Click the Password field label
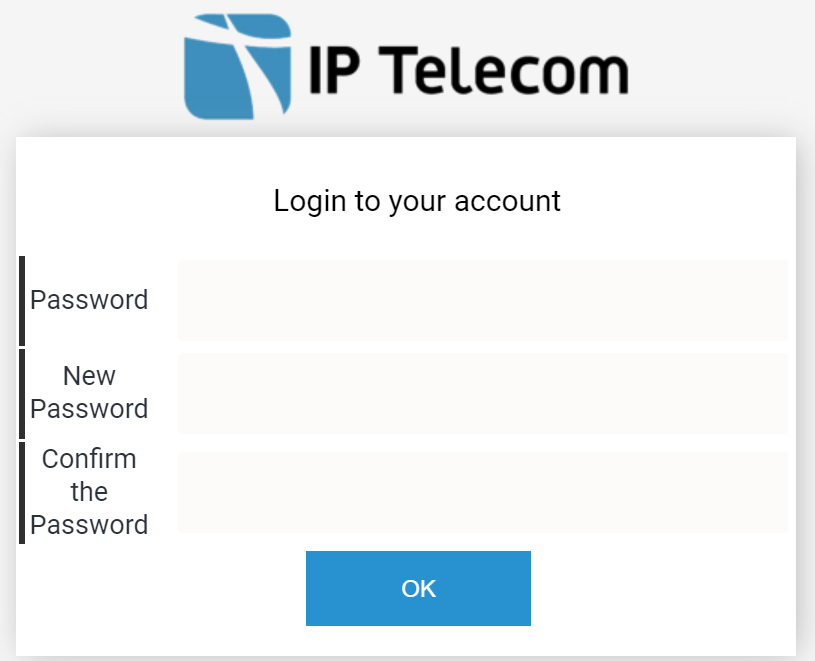Viewport: 815px width, 661px height. (x=89, y=300)
